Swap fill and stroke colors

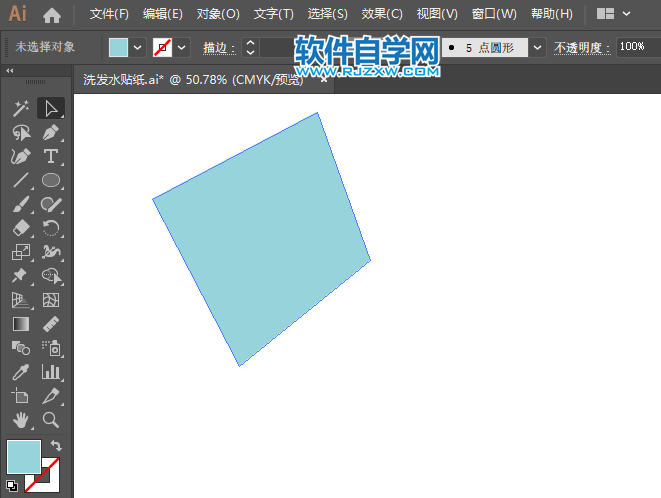56,445
